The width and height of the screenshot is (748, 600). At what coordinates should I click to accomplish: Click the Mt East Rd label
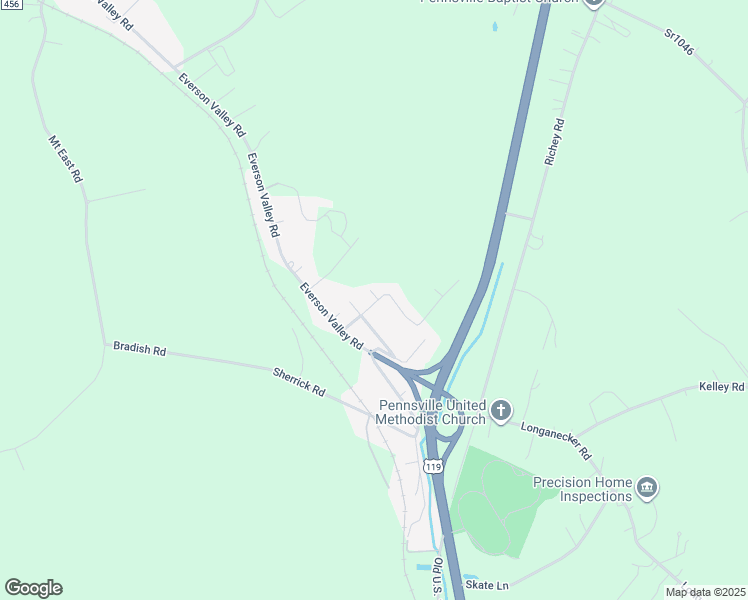[66, 159]
